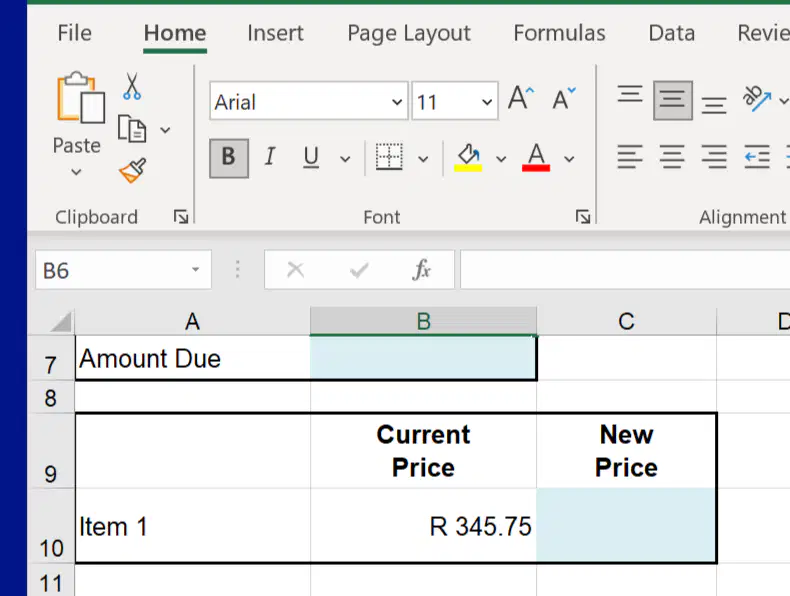Click the Paste clipboard icon
Screen dimensions: 790x596
coord(81,98)
